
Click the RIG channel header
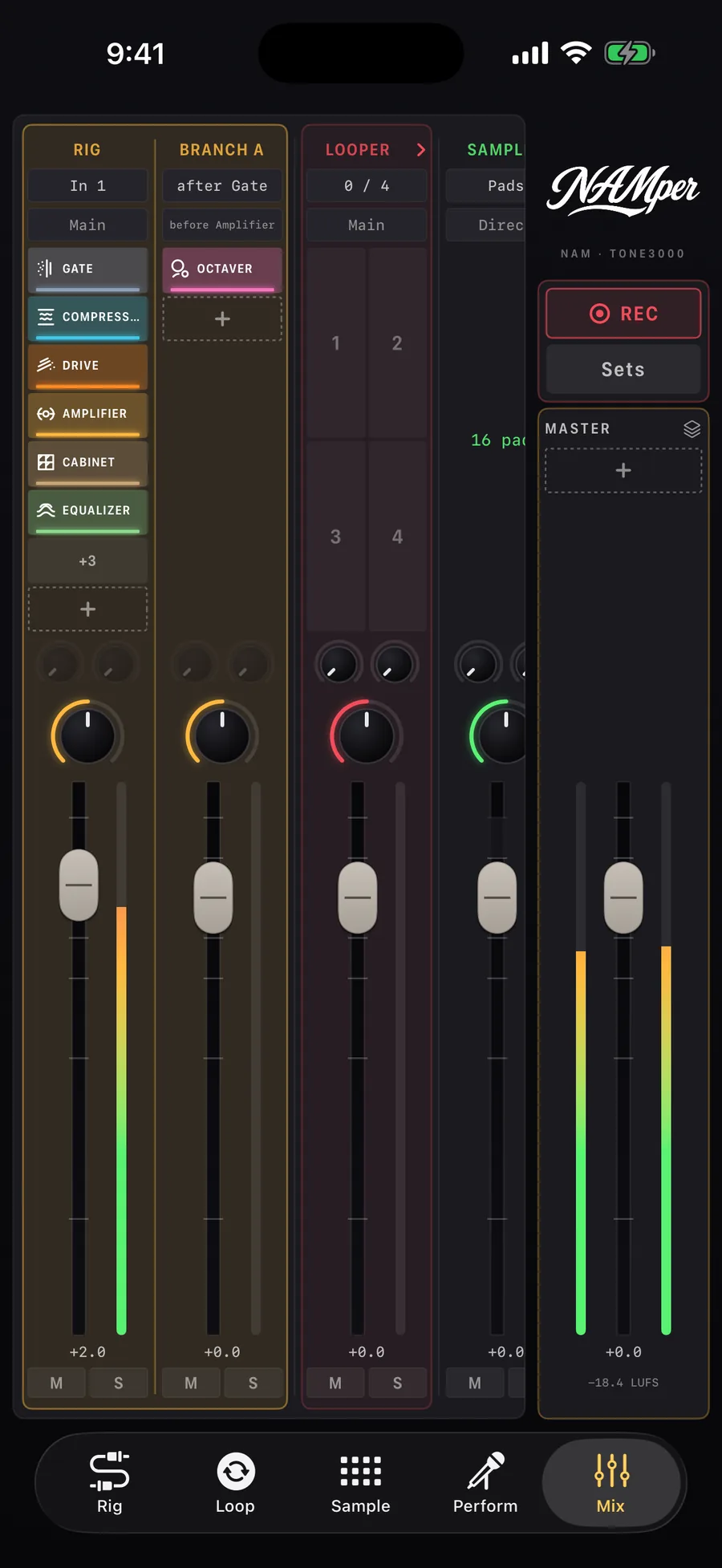coord(87,150)
